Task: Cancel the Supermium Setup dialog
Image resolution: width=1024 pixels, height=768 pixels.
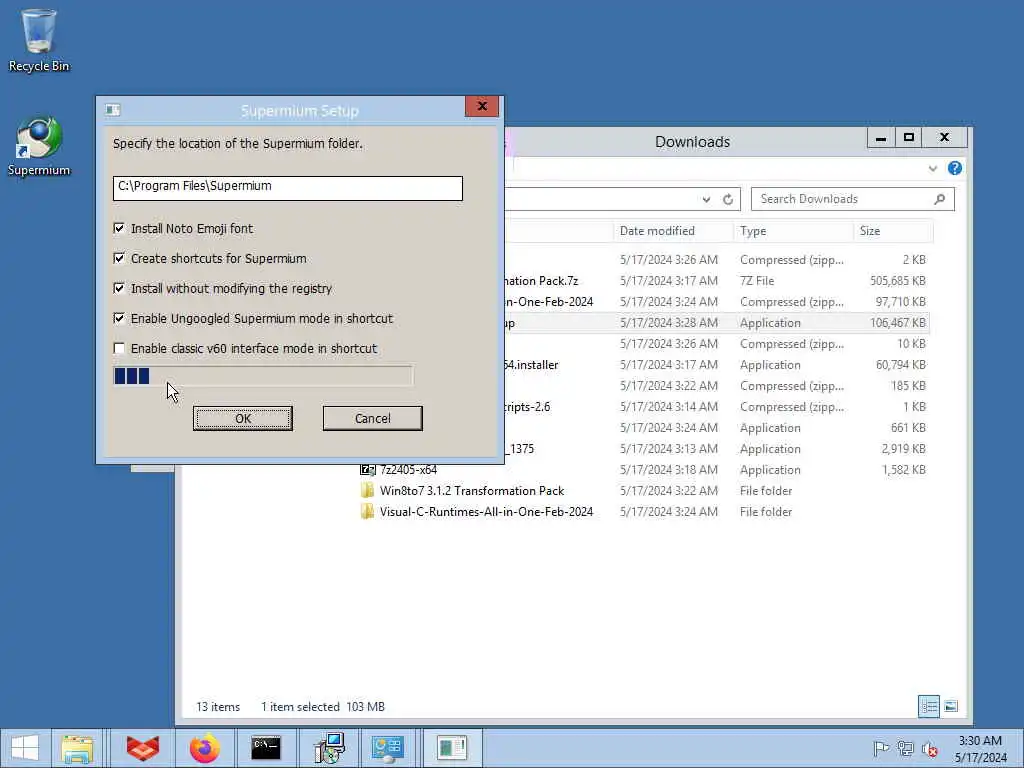Action: (x=372, y=419)
